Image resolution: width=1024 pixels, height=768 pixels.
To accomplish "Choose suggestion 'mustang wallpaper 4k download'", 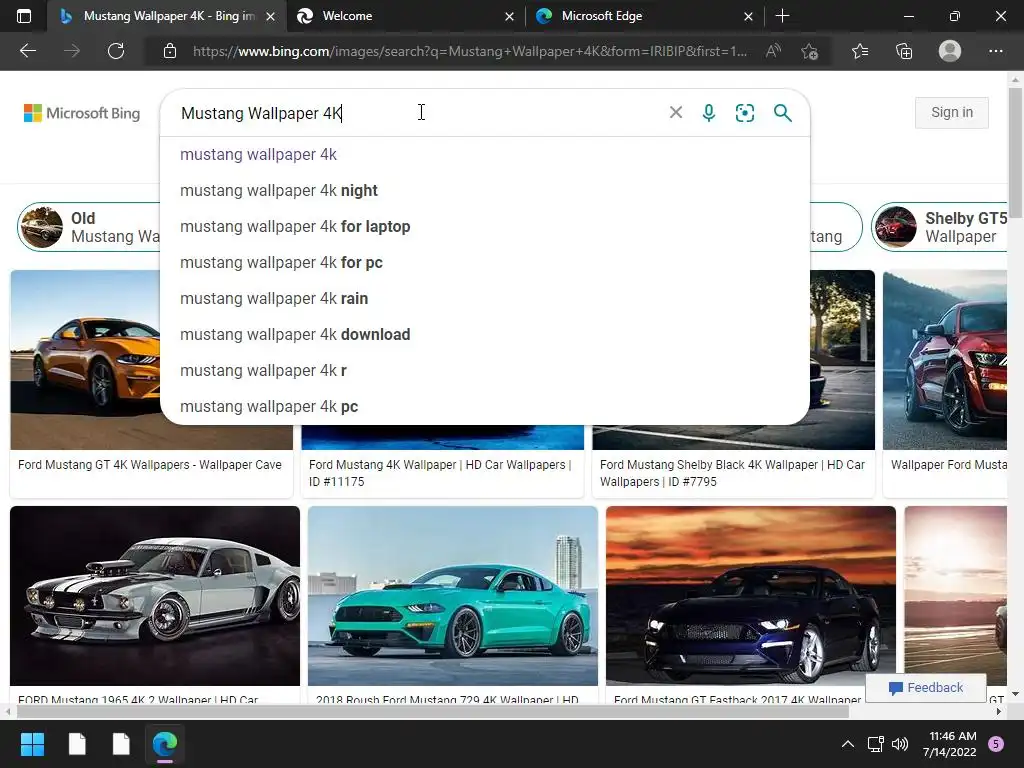I will point(485,334).
